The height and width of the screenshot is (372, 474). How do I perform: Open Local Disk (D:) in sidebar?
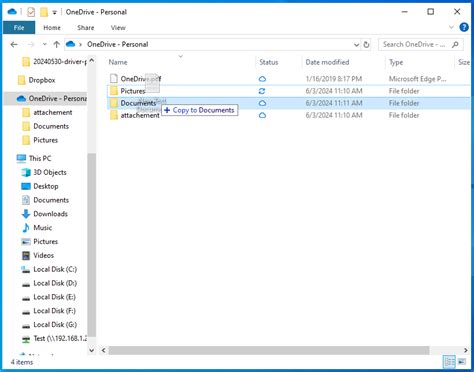click(x=49, y=283)
